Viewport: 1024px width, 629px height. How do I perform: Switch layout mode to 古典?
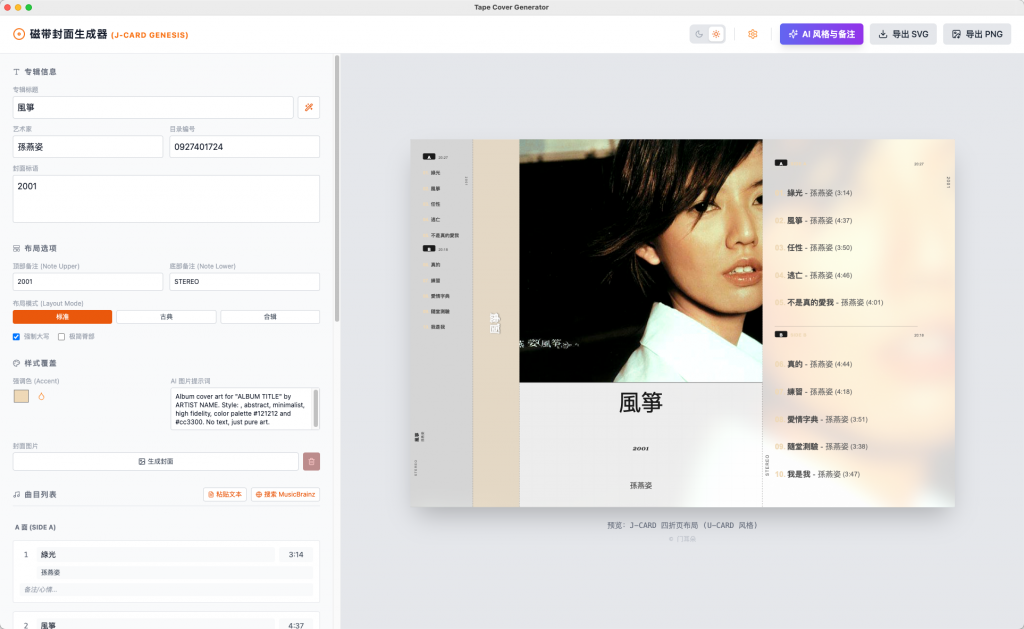pos(166,317)
